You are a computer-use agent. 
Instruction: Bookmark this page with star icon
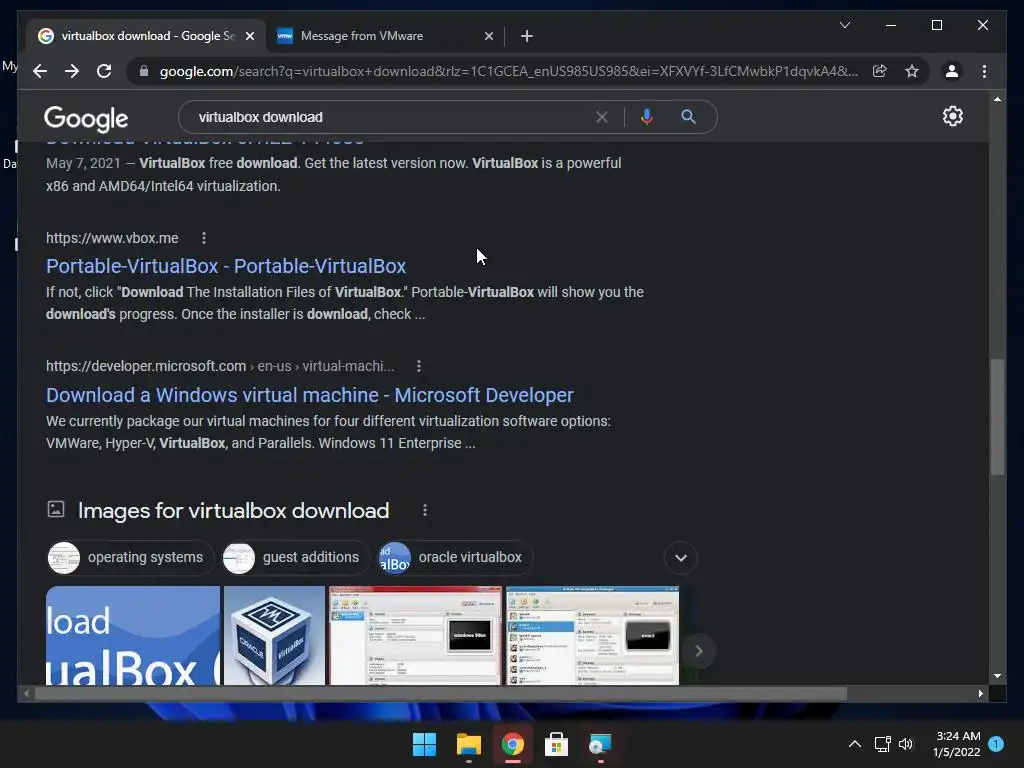click(x=912, y=71)
